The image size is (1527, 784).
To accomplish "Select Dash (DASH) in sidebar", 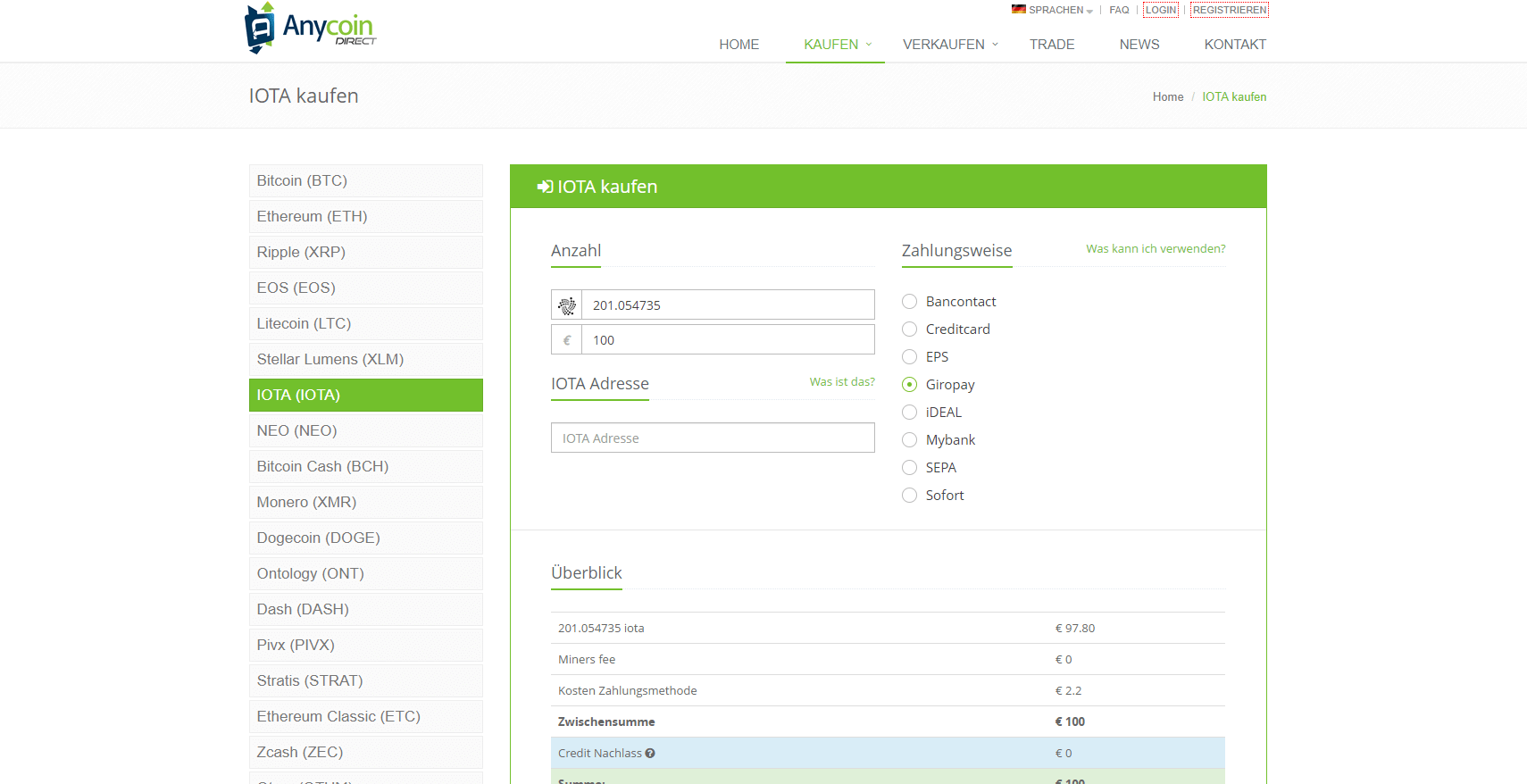I will [366, 609].
